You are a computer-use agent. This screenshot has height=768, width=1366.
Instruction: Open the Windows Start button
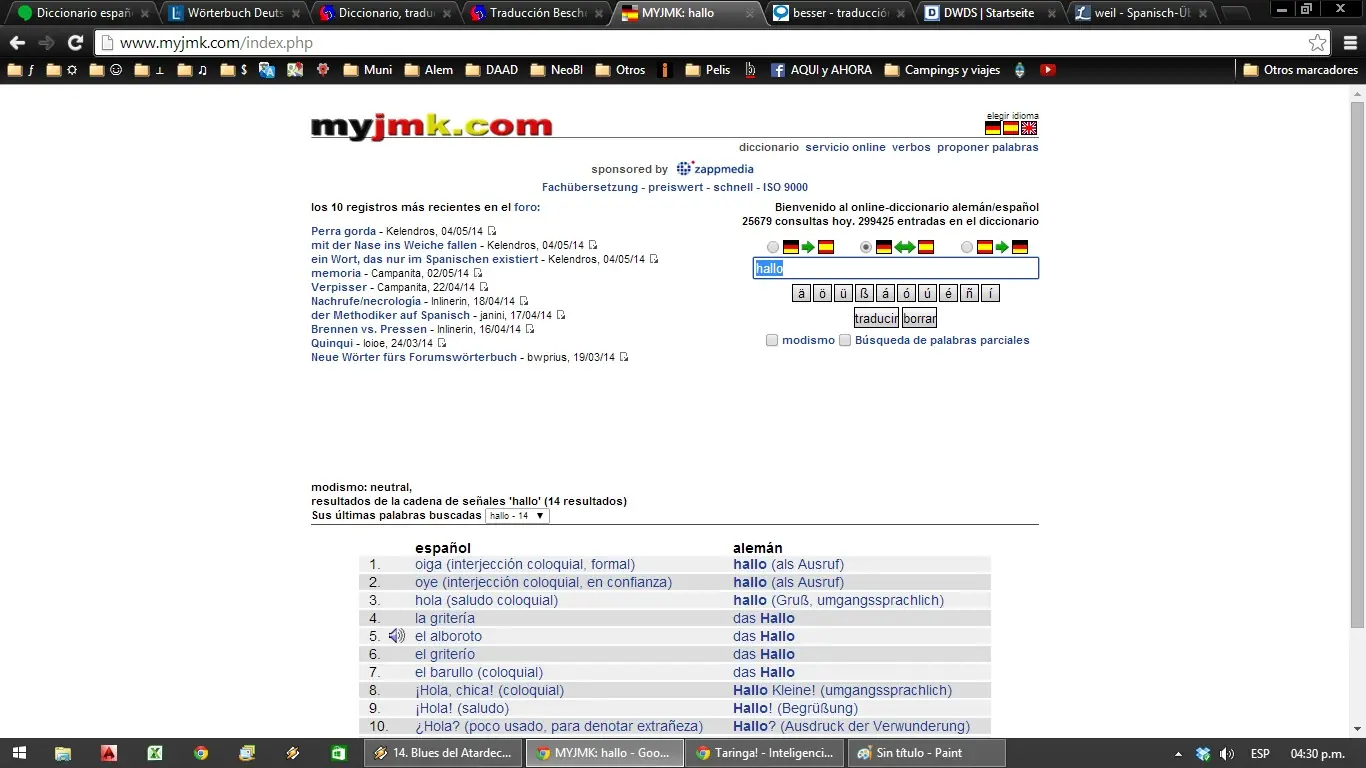coord(20,753)
